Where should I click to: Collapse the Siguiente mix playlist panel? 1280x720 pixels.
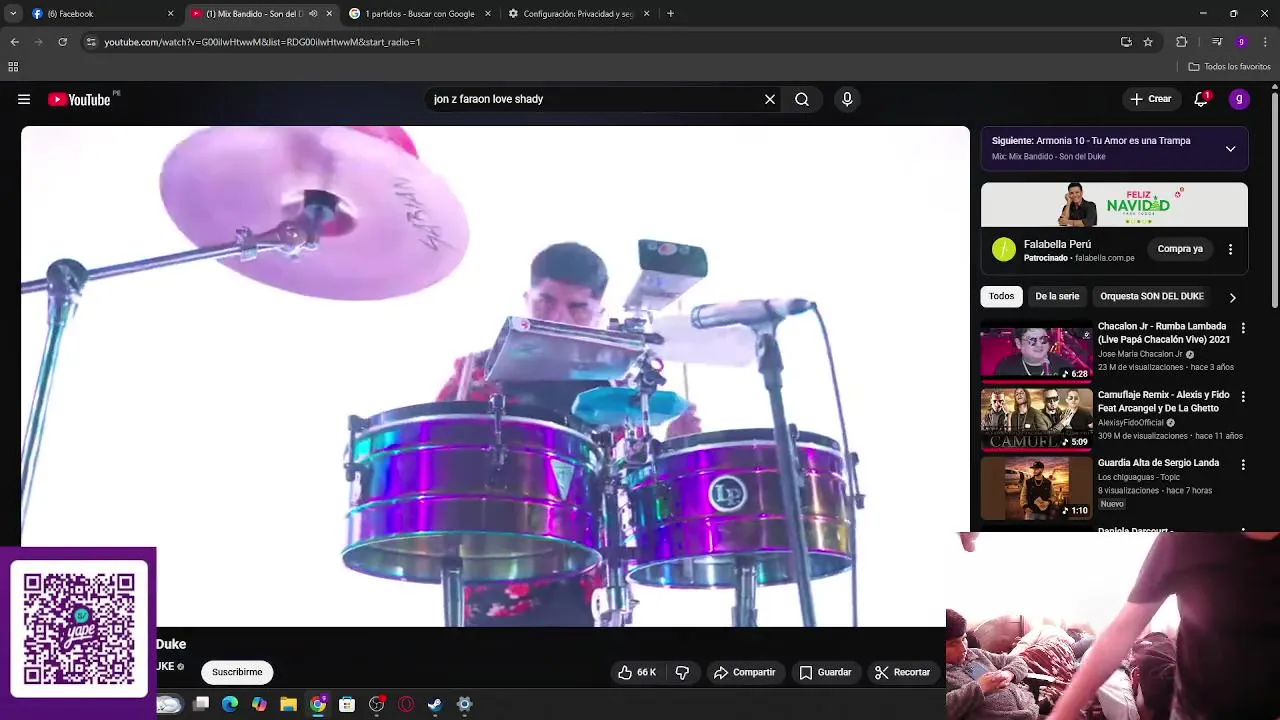1230,148
